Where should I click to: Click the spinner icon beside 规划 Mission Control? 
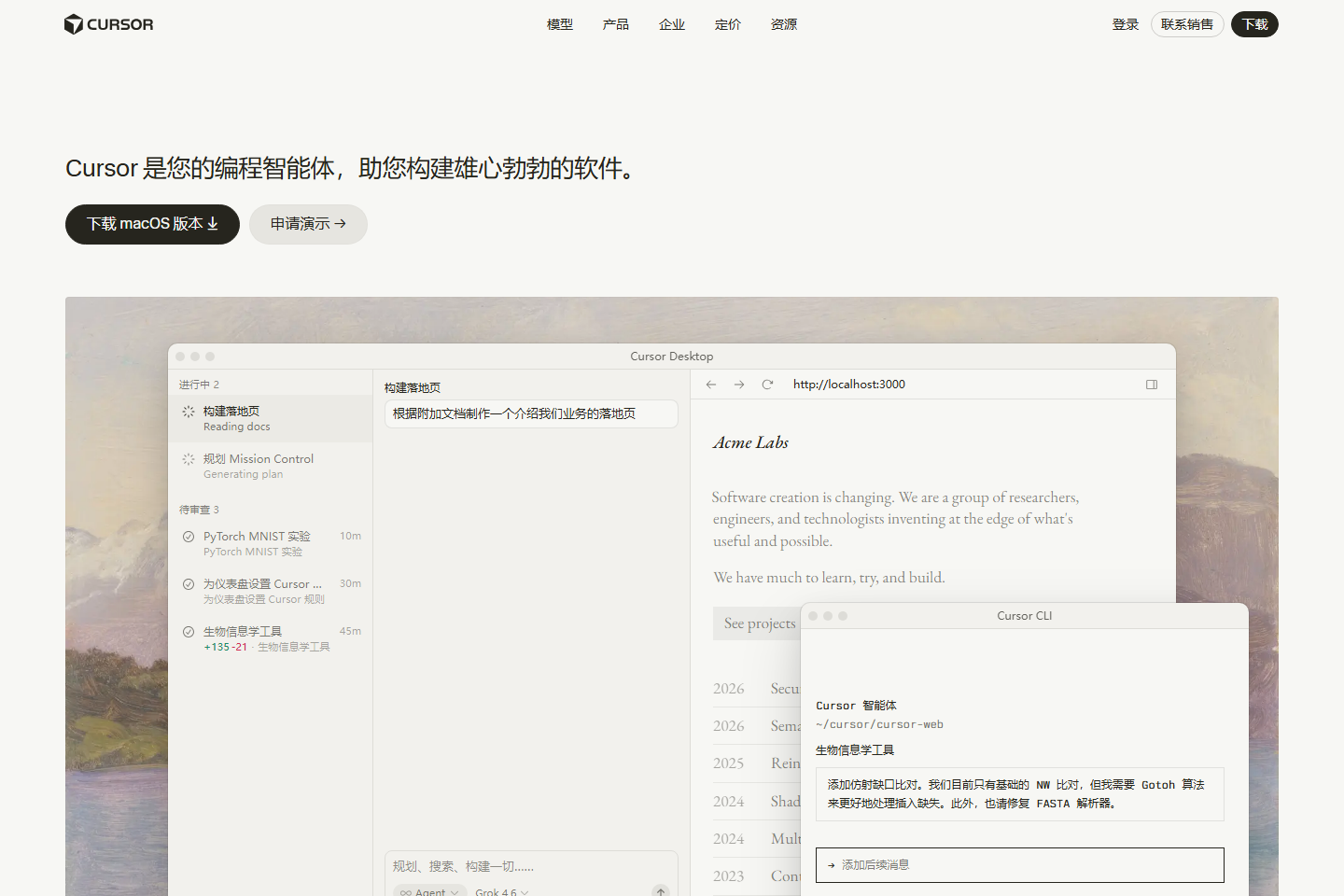[189, 459]
